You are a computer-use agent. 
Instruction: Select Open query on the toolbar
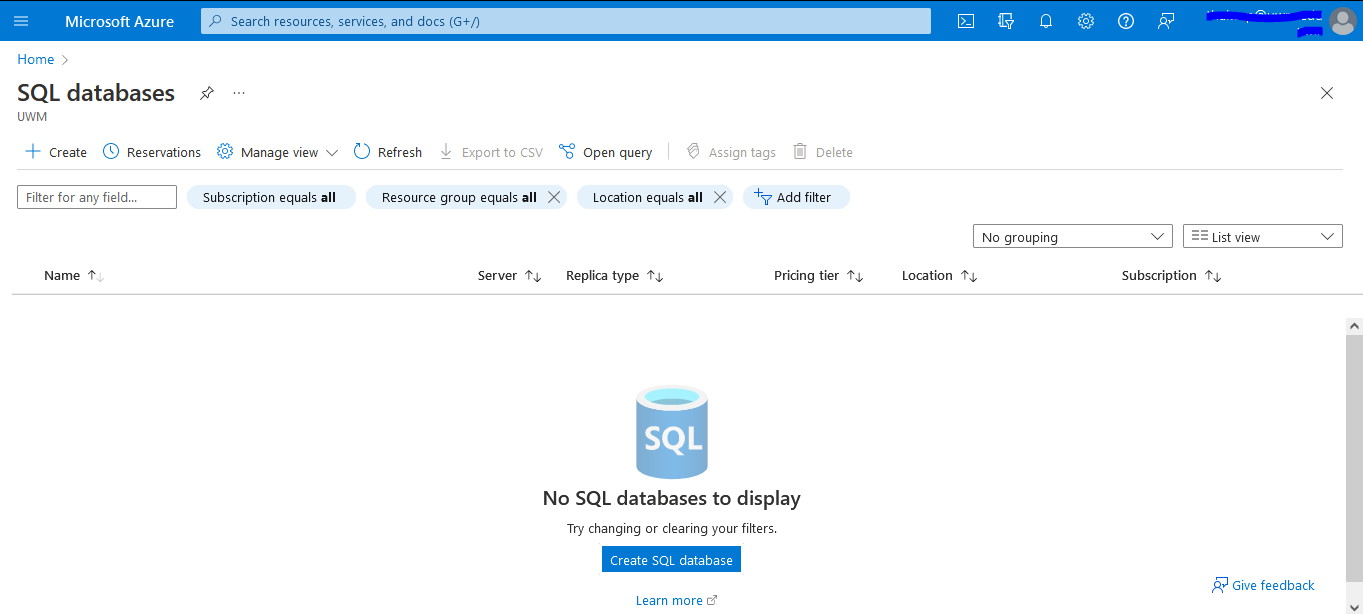coord(605,151)
